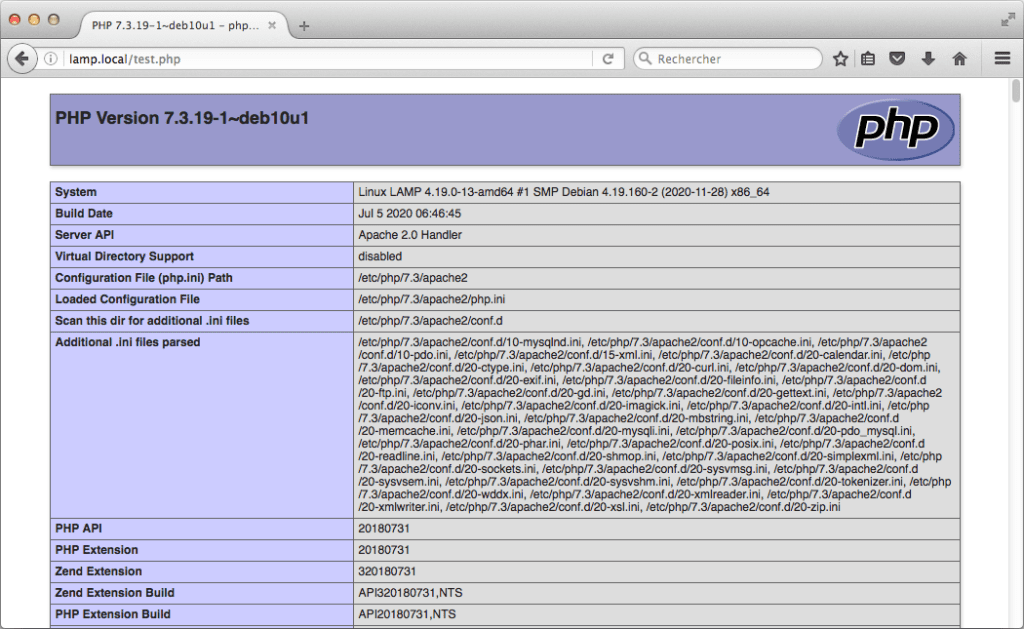Open the Firefox hamburger menu
This screenshot has height=629, width=1024.
pos(1000,58)
